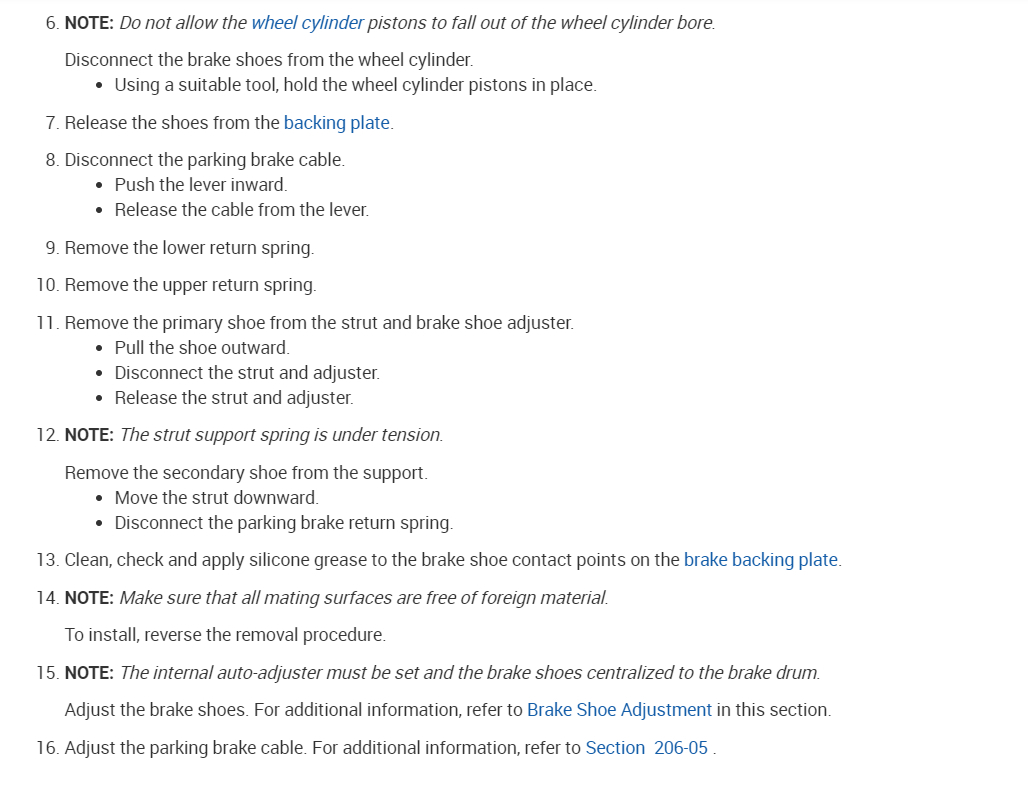Click 'Release the cable from the lever' bullet
This screenshot has height=801, width=1028.
241,210
